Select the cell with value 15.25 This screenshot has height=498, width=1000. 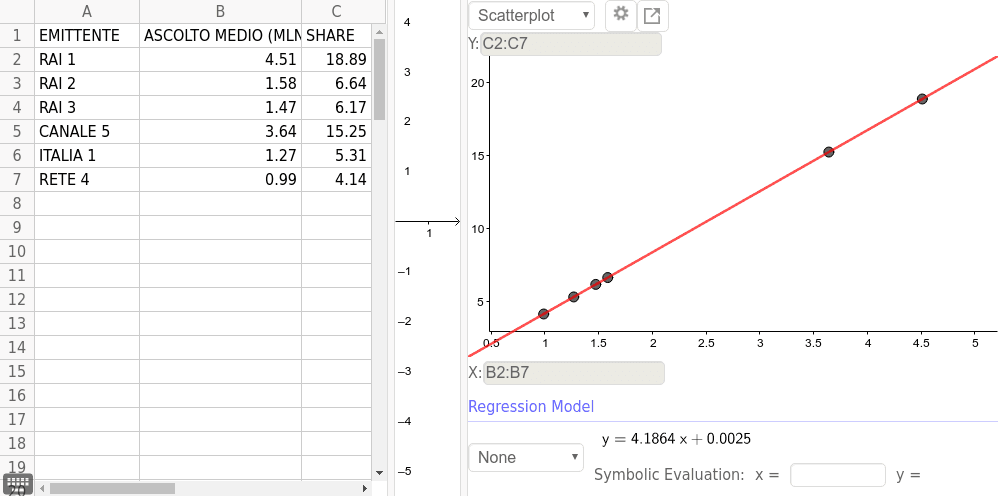(336, 131)
